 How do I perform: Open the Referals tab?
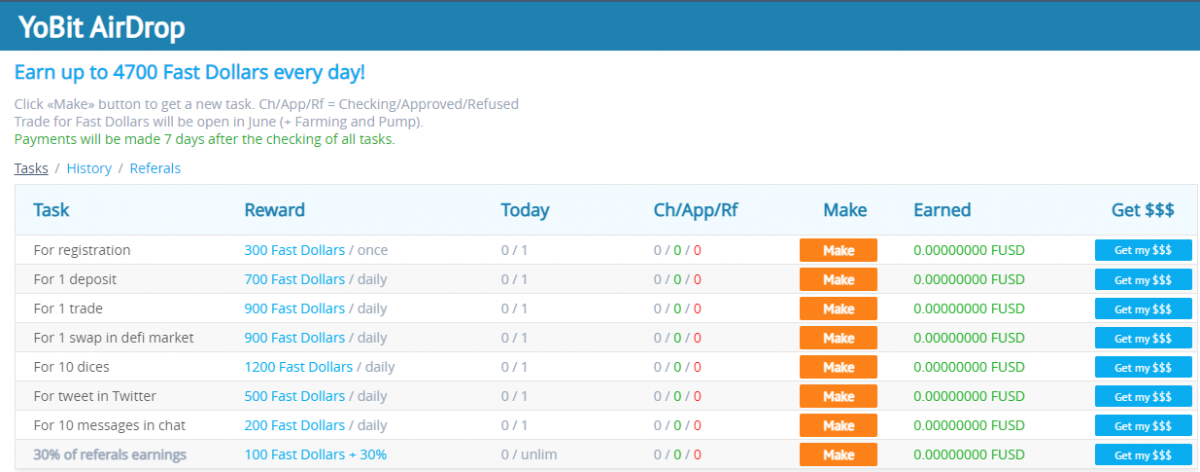pyautogui.click(x=155, y=168)
